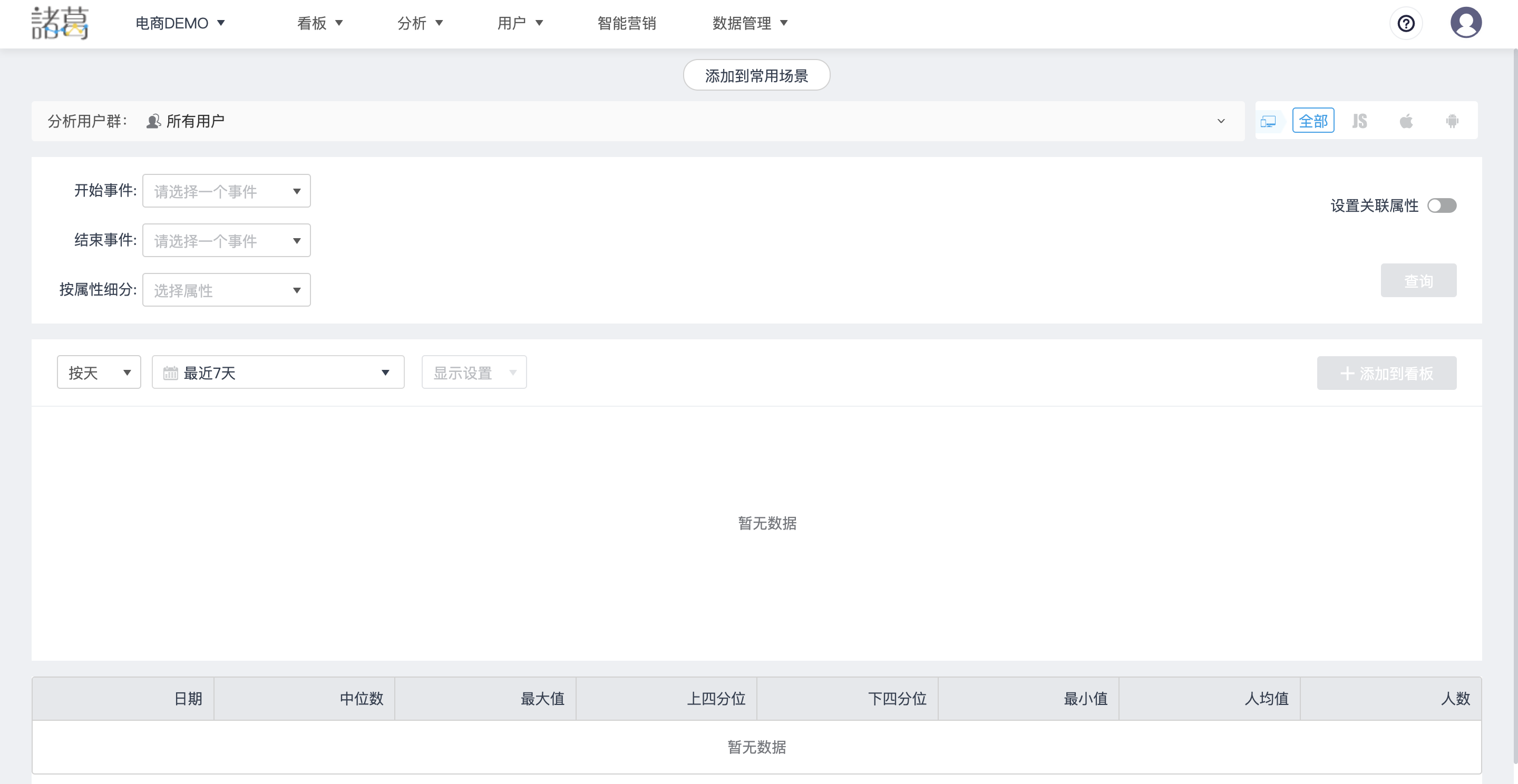Click the user group person icon
Viewport: 1518px width, 784px height.
[x=153, y=121]
